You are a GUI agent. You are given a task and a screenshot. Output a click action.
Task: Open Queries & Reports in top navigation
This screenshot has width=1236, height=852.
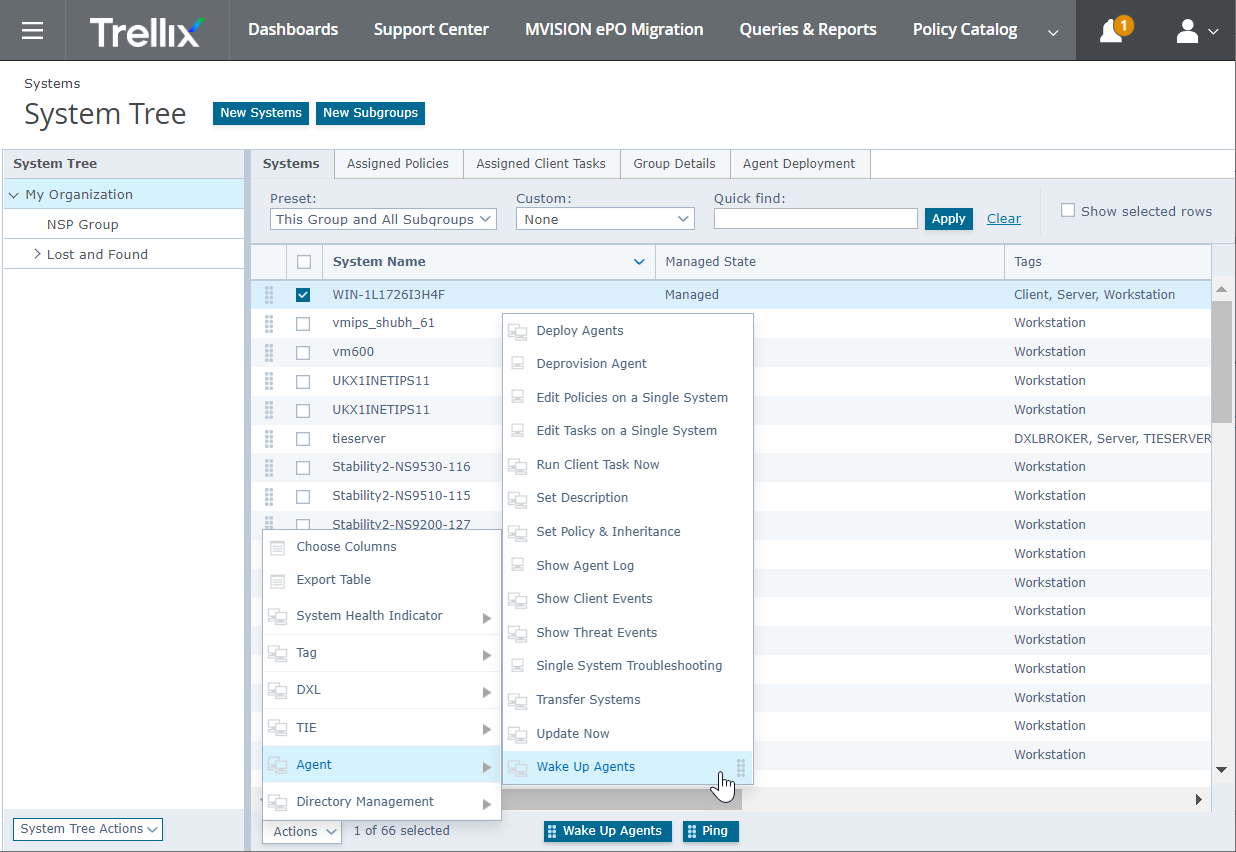[x=808, y=30]
